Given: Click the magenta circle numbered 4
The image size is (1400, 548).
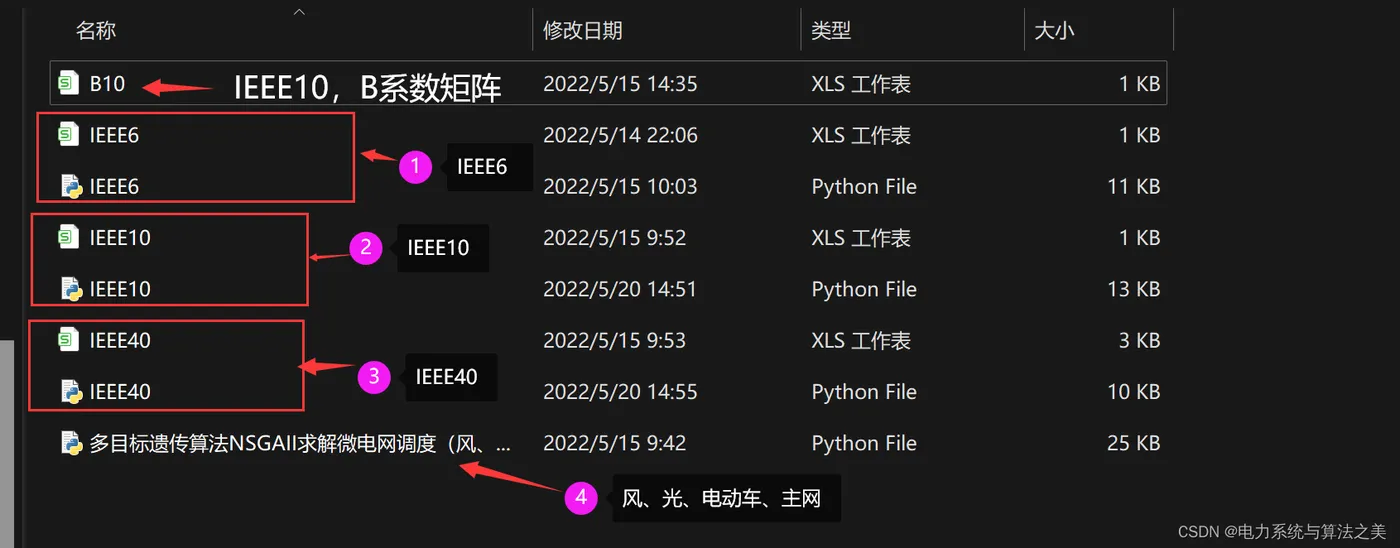Looking at the screenshot, I should (581, 497).
